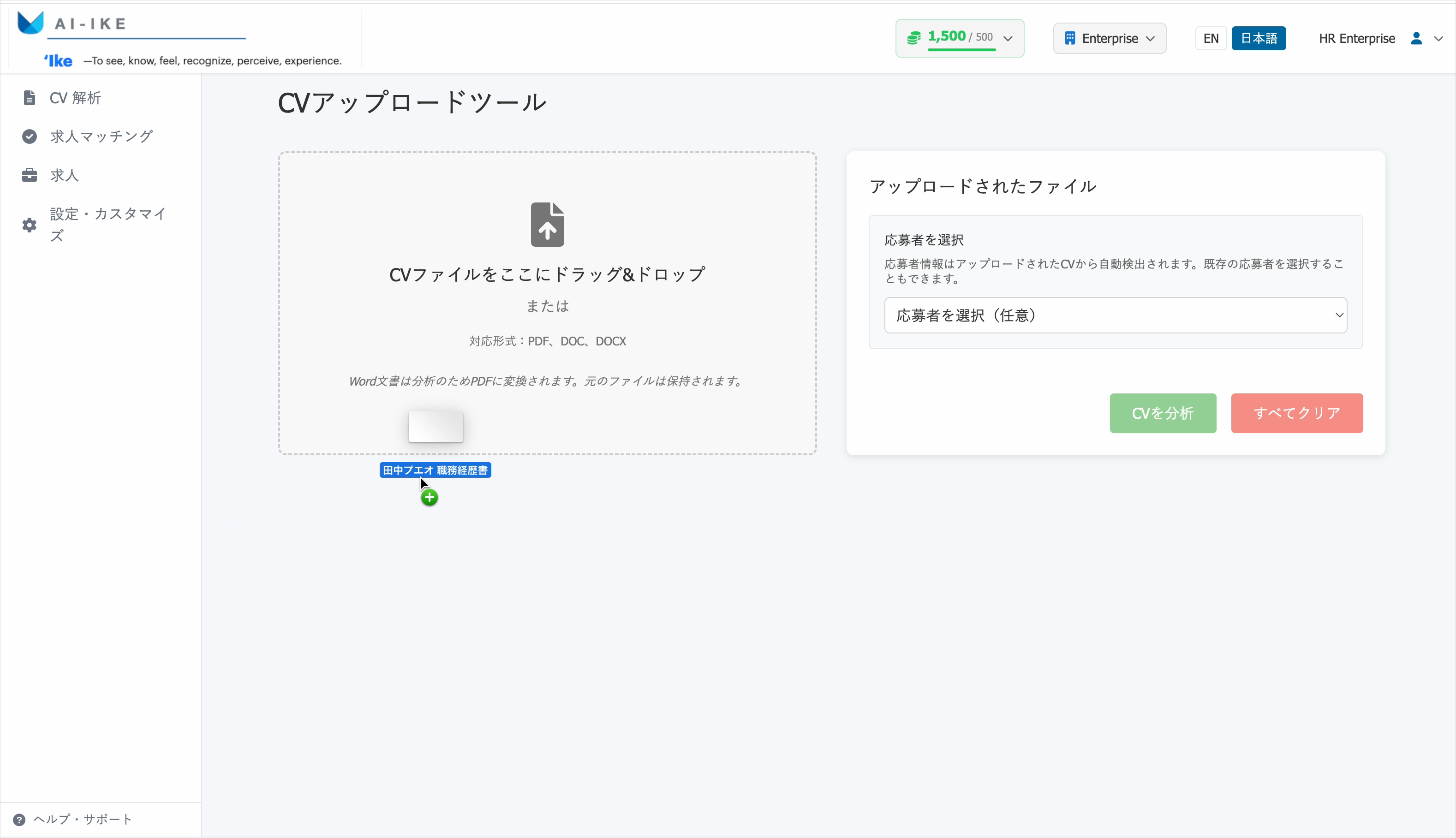Open the 求人マッチング menu item
This screenshot has width=1456, height=838.
pyautogui.click(x=101, y=137)
